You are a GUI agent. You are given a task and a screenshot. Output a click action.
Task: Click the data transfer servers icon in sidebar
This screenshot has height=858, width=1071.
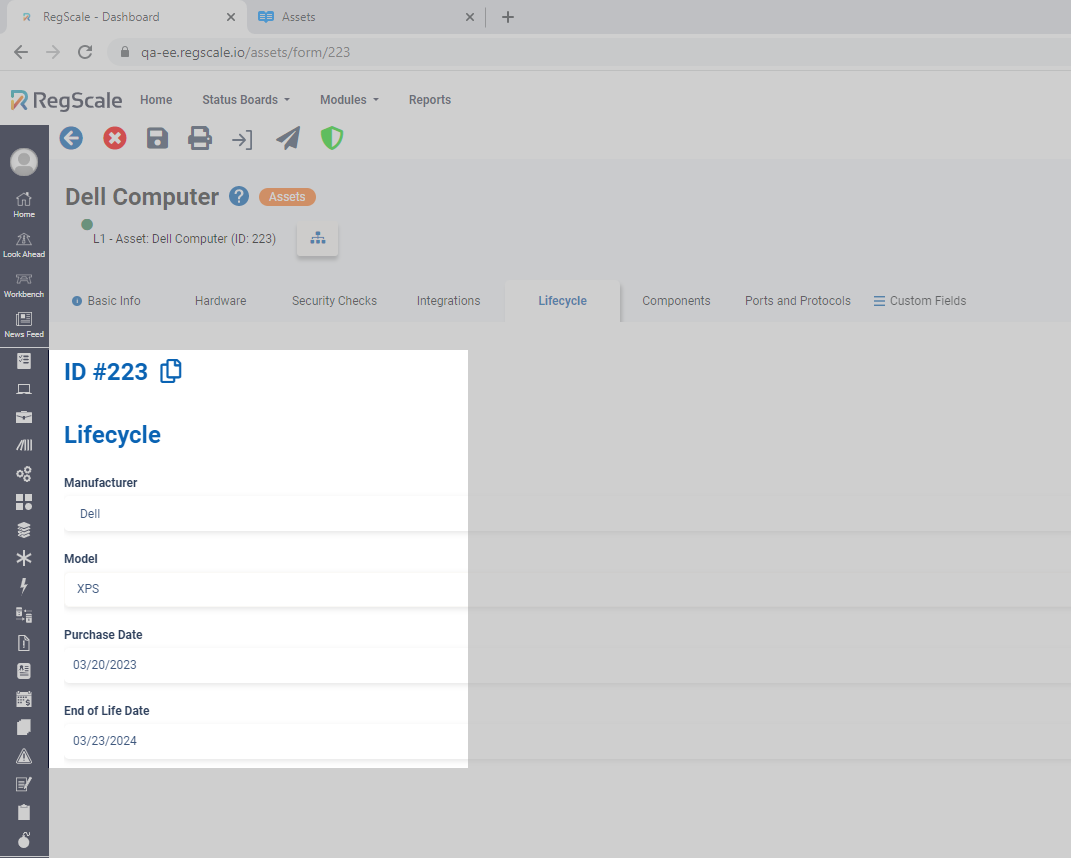(24, 615)
